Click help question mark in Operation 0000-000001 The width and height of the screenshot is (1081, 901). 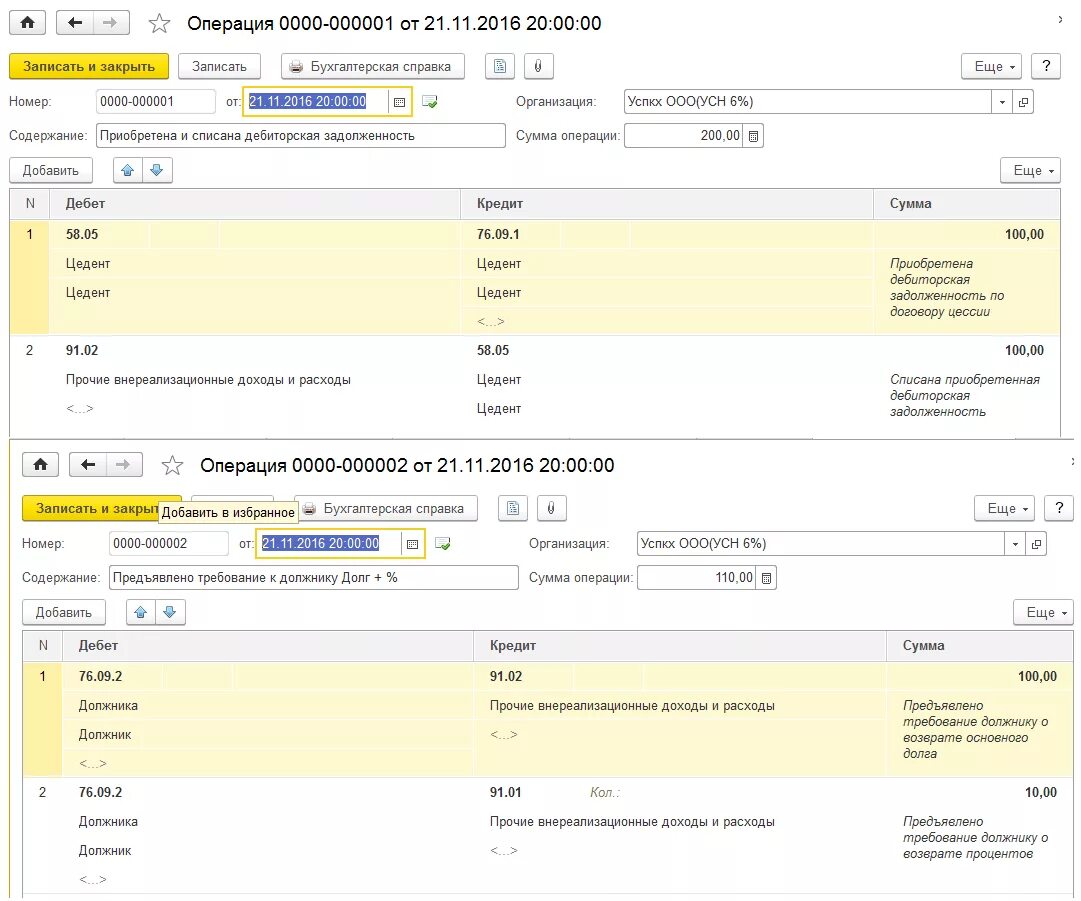1046,66
